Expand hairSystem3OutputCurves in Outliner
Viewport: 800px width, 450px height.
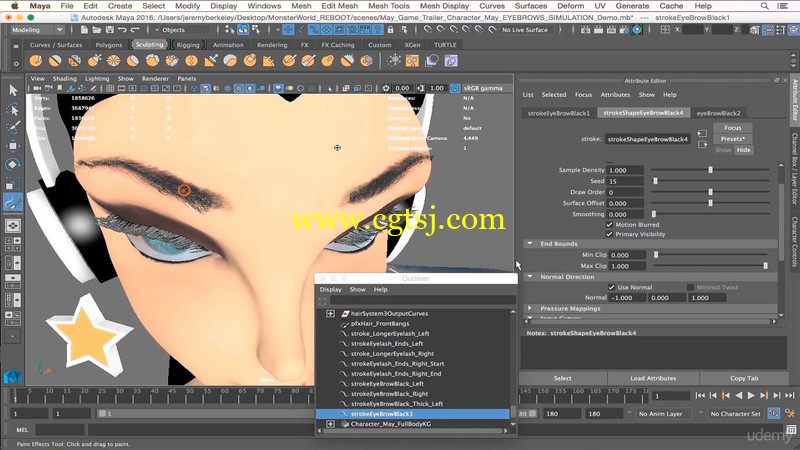pos(330,314)
